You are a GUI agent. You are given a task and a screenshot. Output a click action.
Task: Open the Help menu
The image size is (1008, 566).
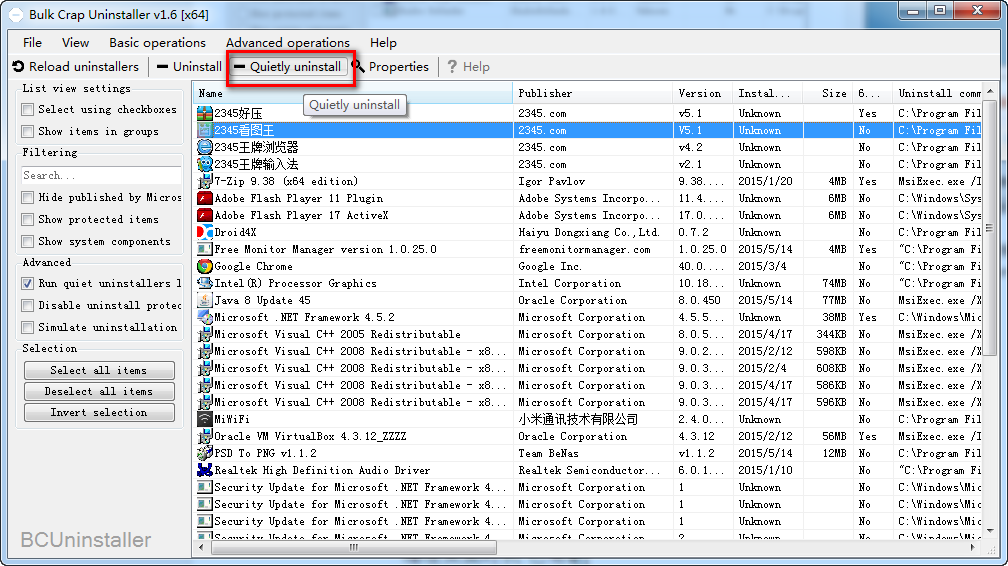pos(383,42)
